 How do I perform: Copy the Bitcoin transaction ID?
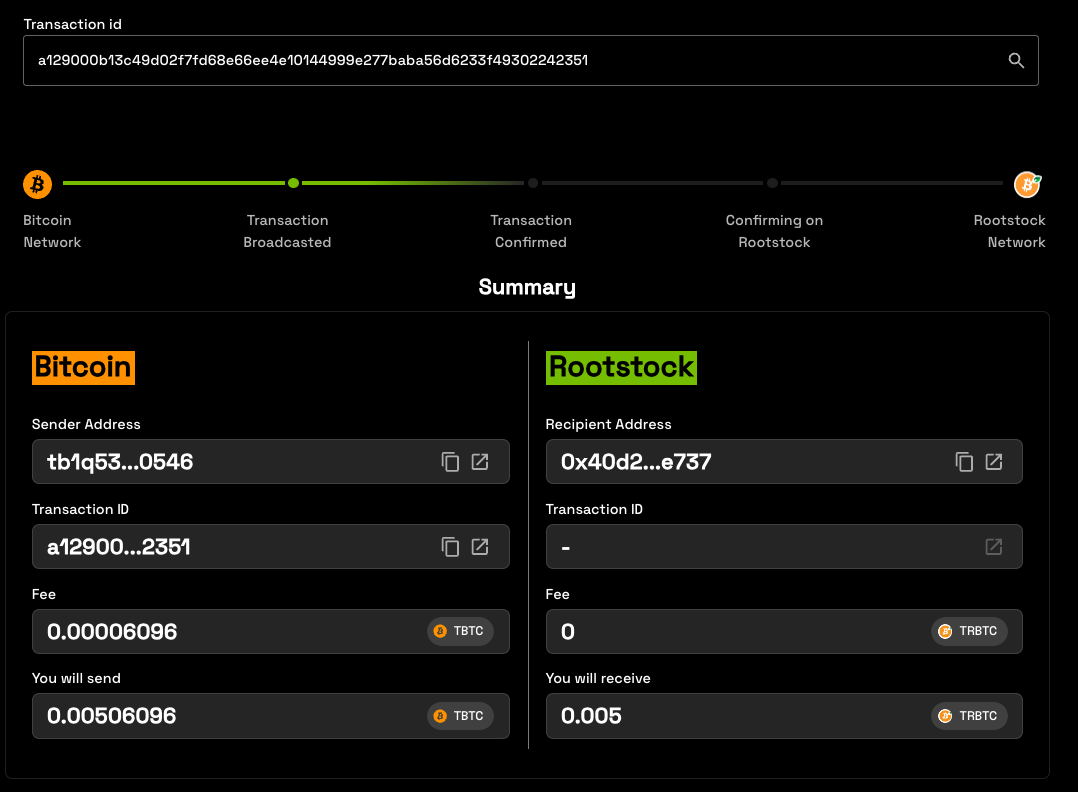450,547
